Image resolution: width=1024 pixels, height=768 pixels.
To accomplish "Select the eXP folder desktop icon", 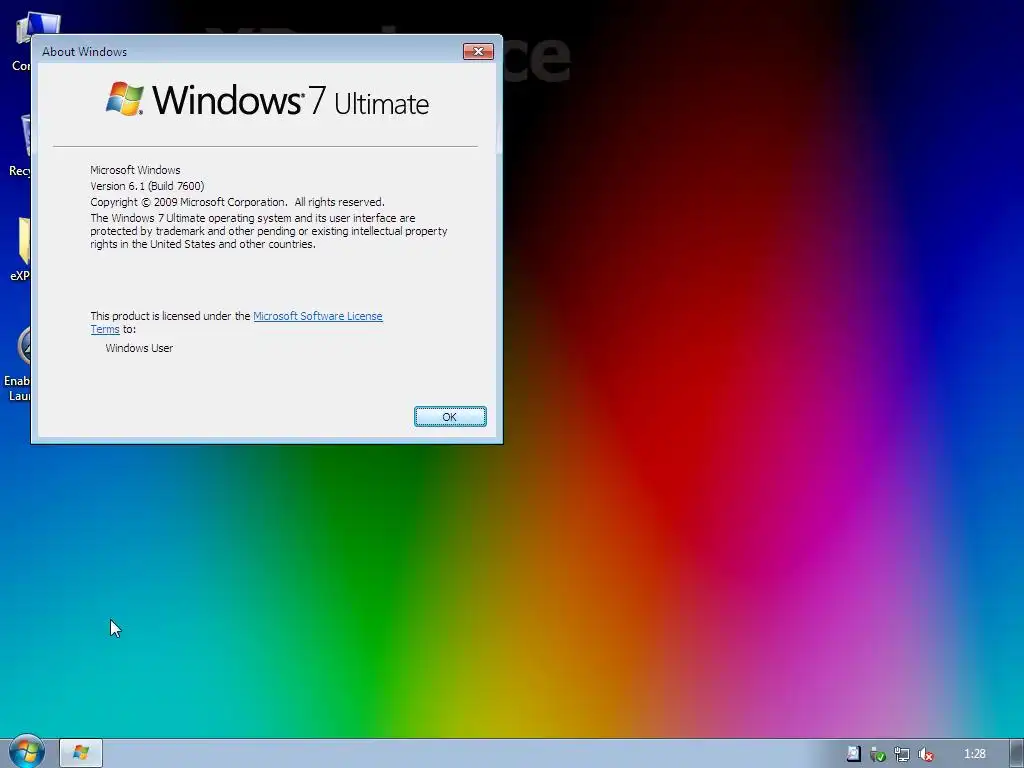I will (x=20, y=249).
